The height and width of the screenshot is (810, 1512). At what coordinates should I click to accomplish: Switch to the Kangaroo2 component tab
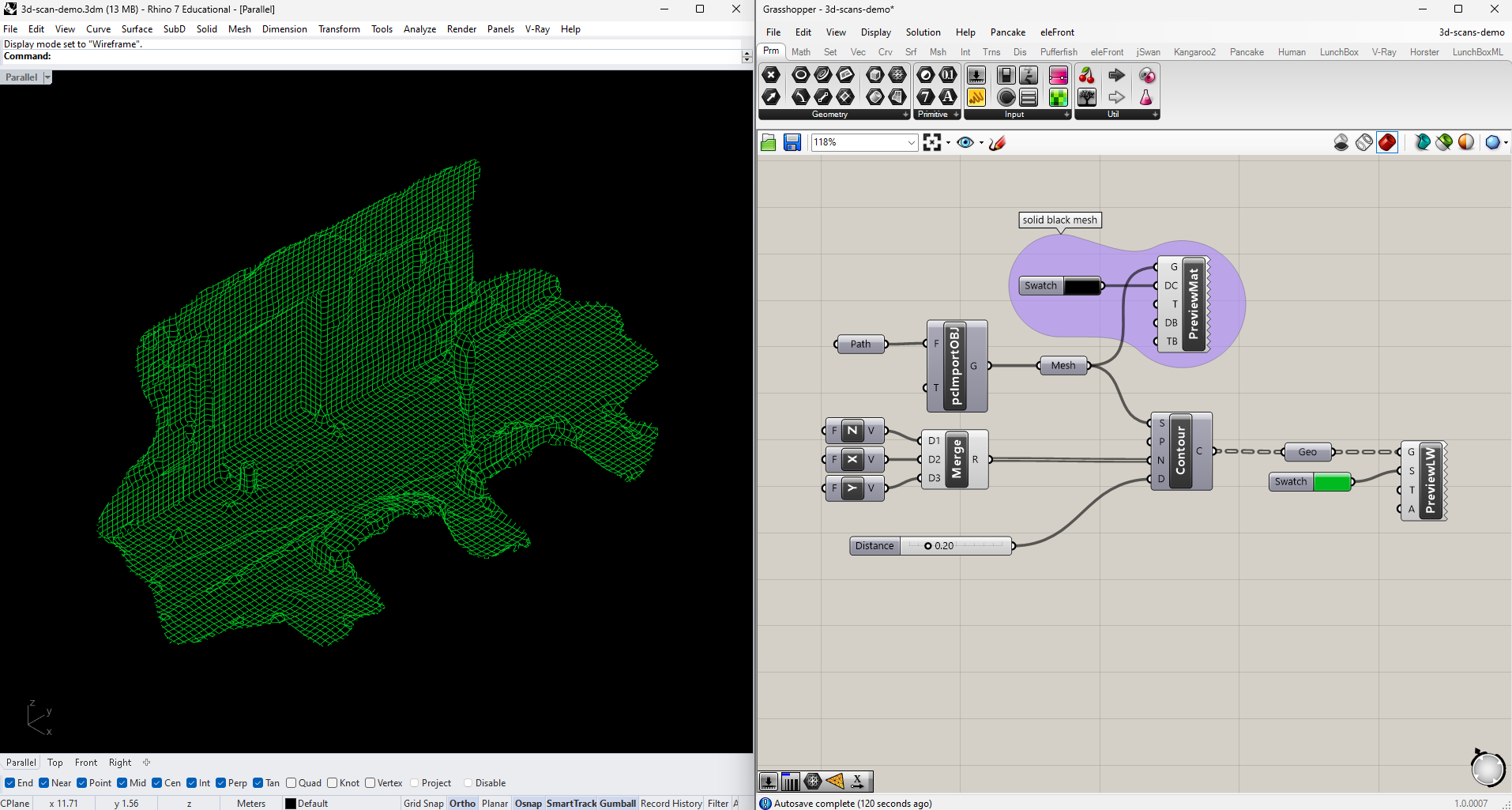coord(1194,52)
